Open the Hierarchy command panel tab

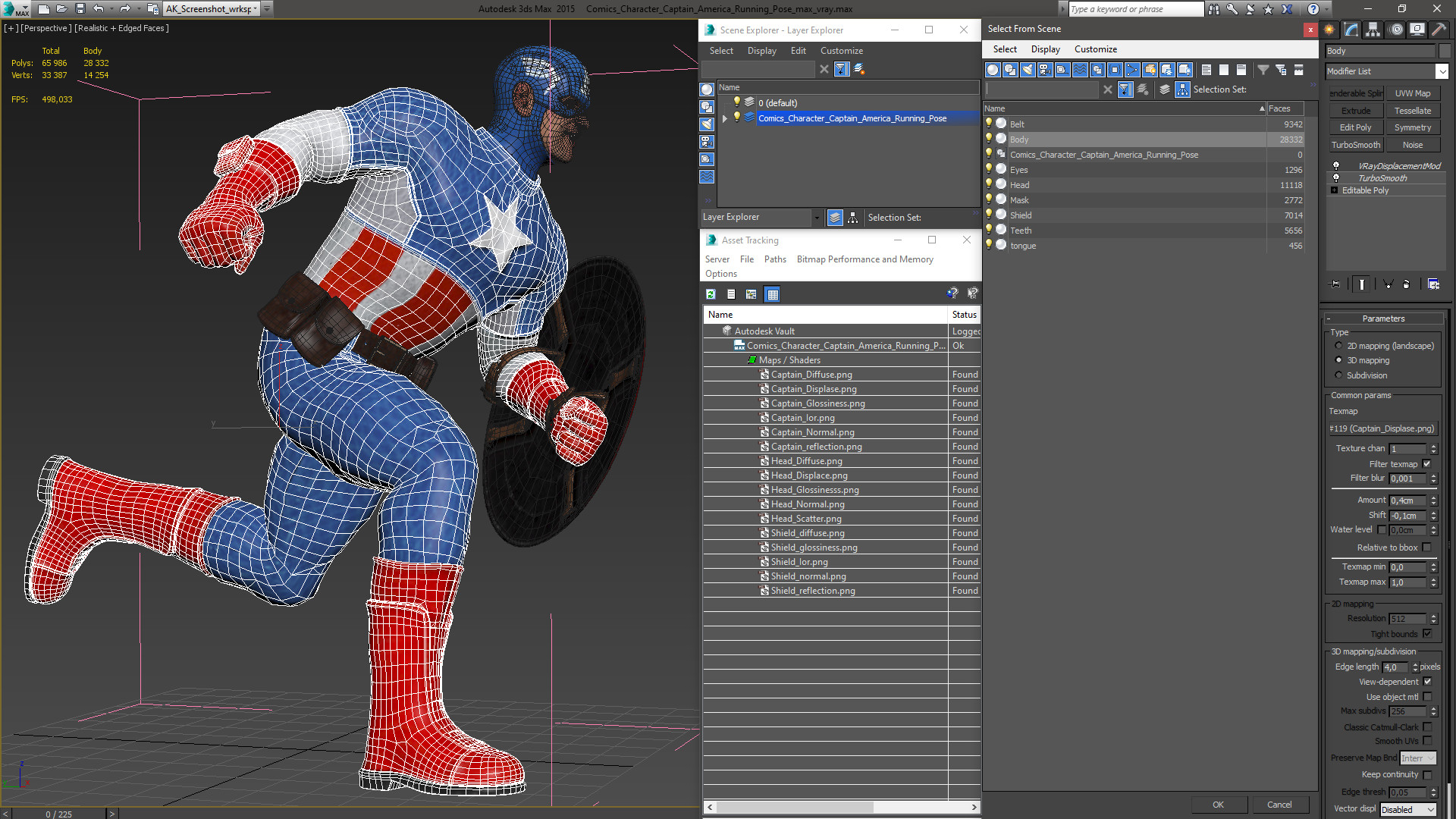pos(1373,30)
